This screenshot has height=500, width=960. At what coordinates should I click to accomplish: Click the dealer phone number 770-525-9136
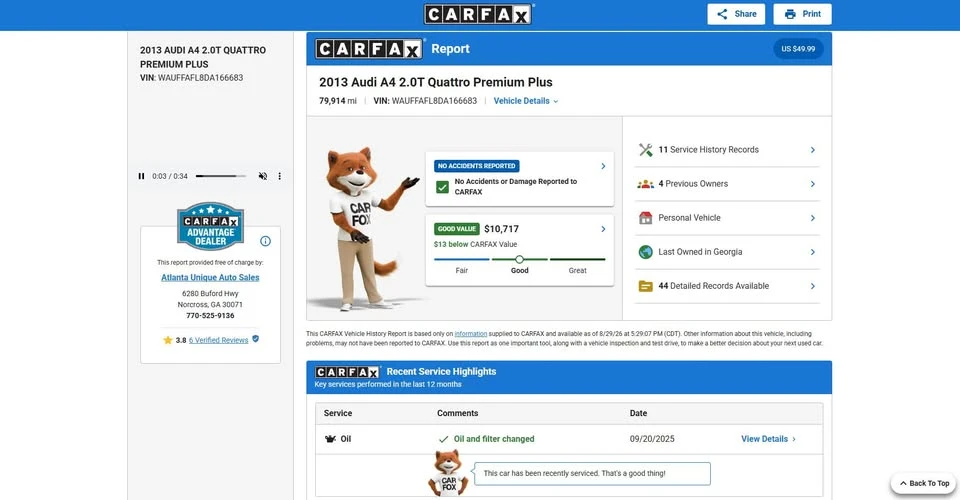point(210,316)
